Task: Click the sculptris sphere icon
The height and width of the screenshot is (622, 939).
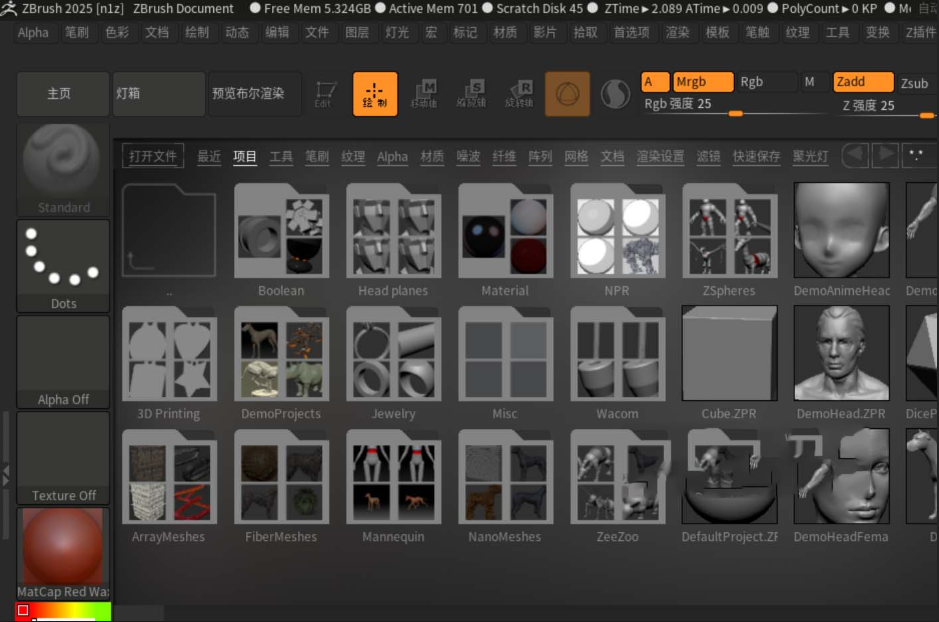Action: (615, 94)
